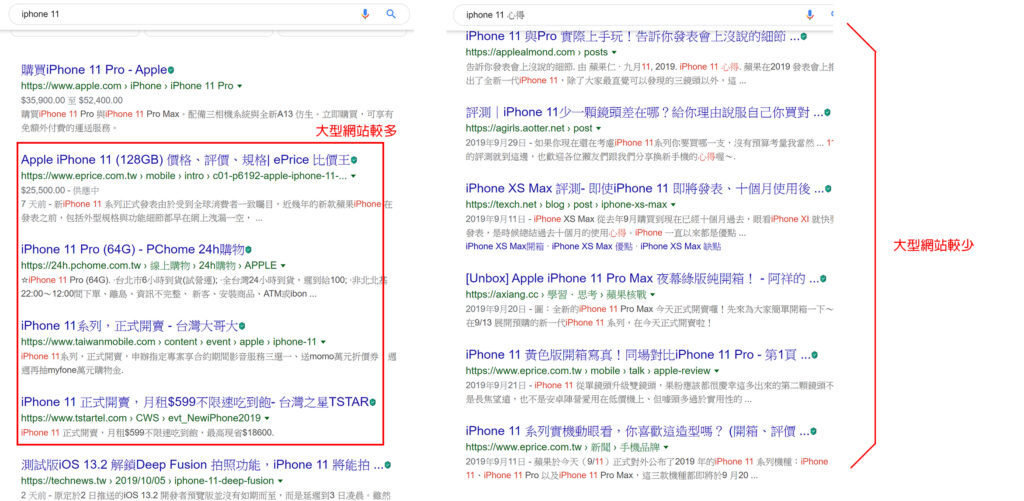Click the '$25,500.00 - 供應中' price text

pos(60,191)
